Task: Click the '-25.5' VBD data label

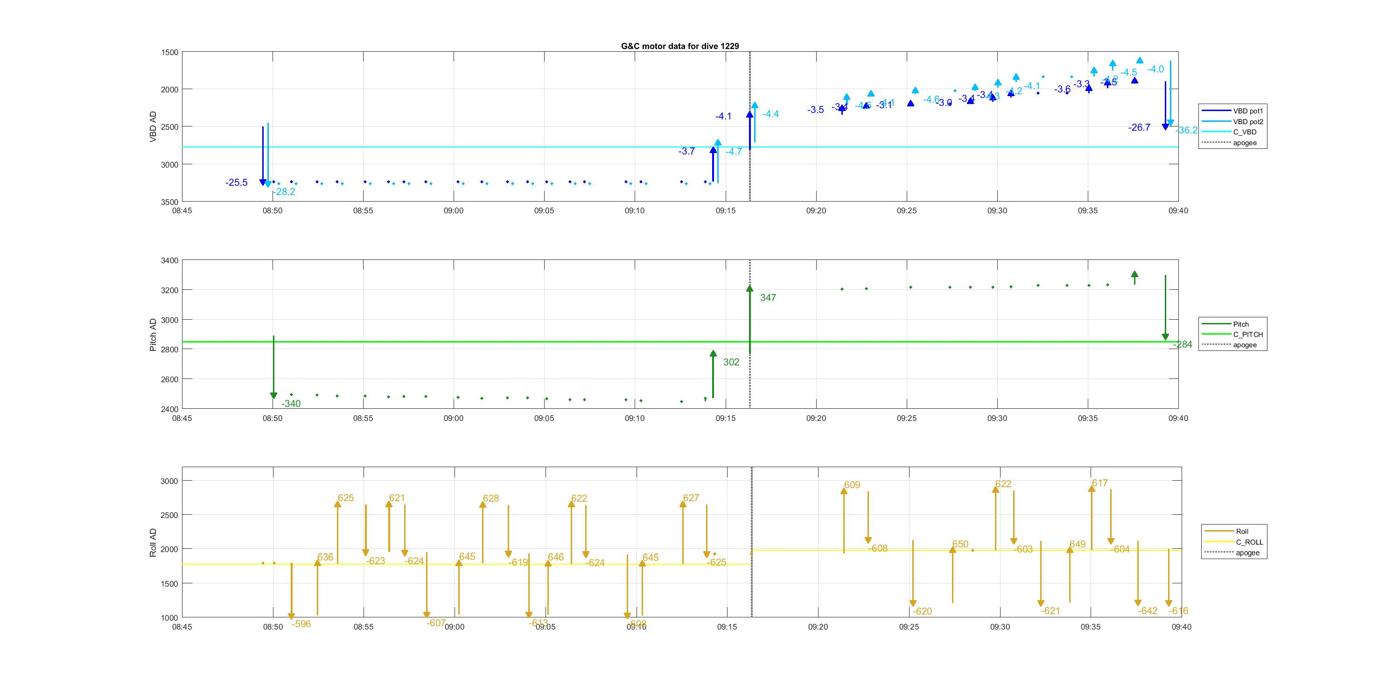Action: click(237, 183)
